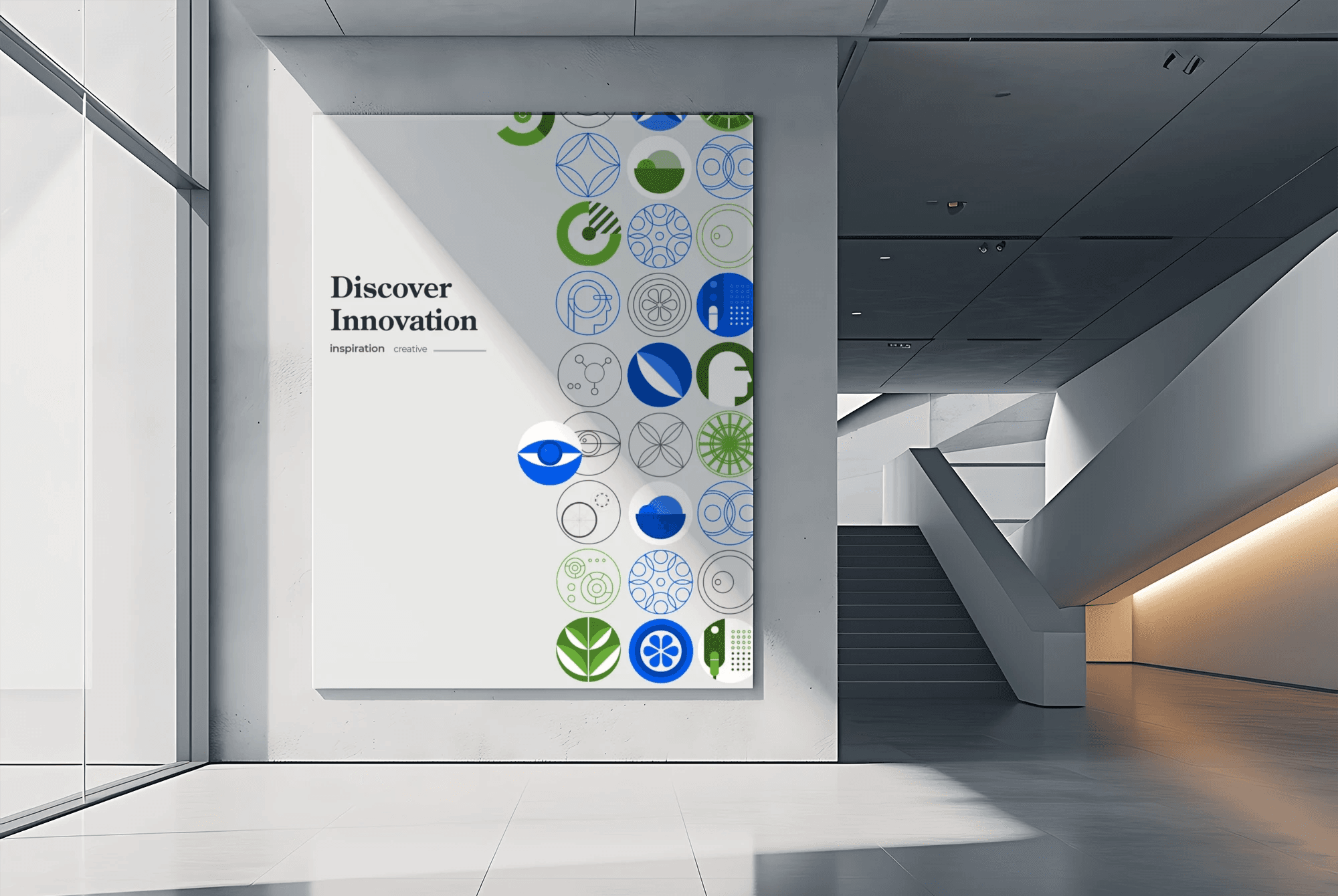The width and height of the screenshot is (1338, 896).
Task: Click the gray line beside creative
Action: (x=460, y=350)
